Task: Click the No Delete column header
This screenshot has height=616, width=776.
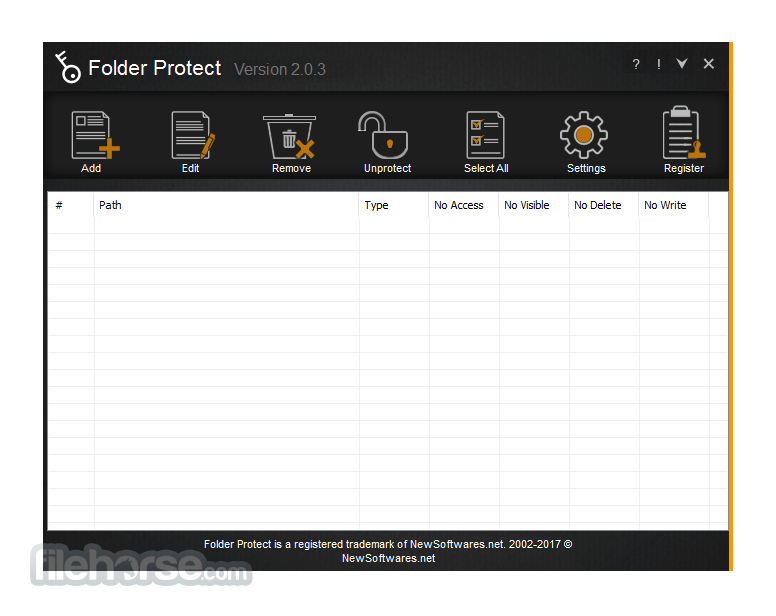Action: 603,205
